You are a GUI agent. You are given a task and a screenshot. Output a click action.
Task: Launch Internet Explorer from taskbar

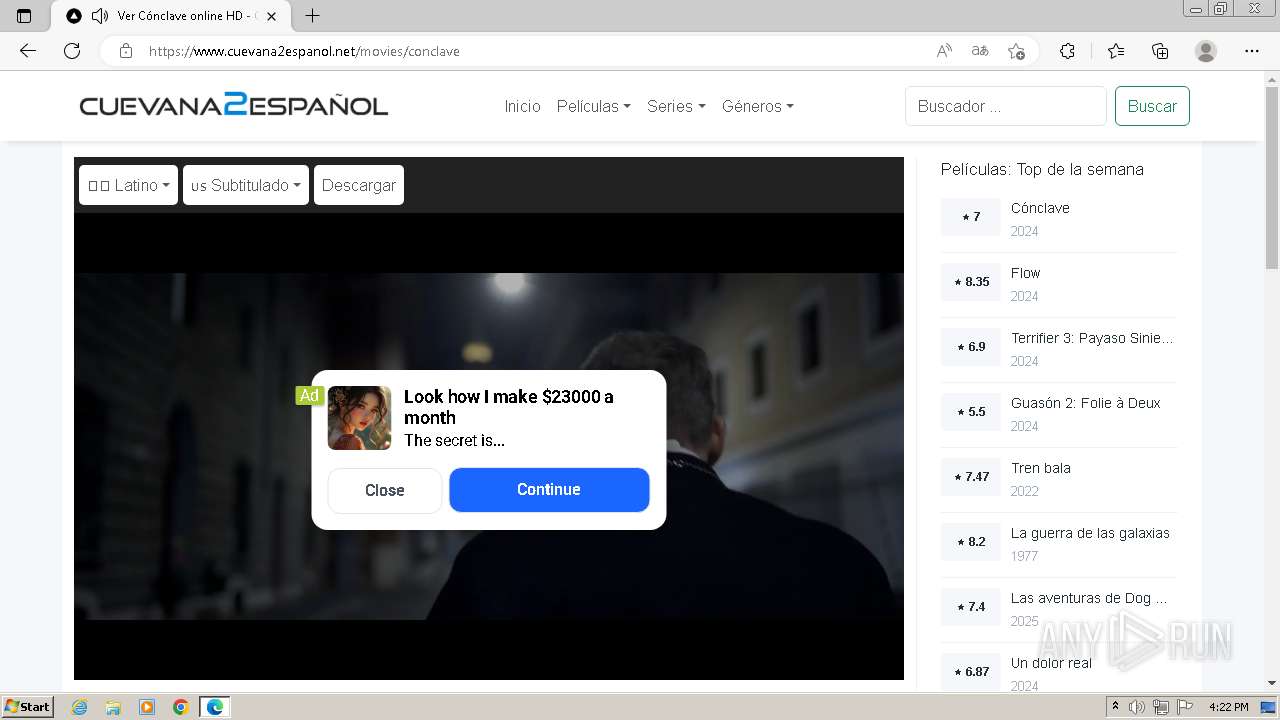pos(79,707)
